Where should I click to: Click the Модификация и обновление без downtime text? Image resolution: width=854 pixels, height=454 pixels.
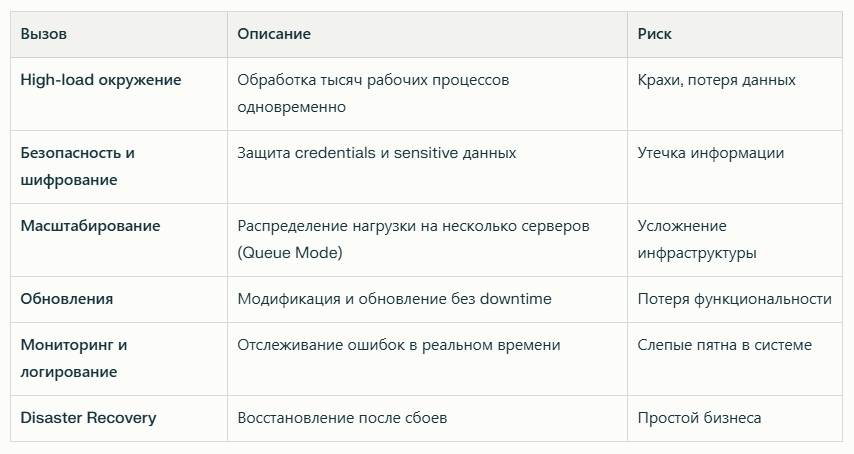tap(394, 299)
